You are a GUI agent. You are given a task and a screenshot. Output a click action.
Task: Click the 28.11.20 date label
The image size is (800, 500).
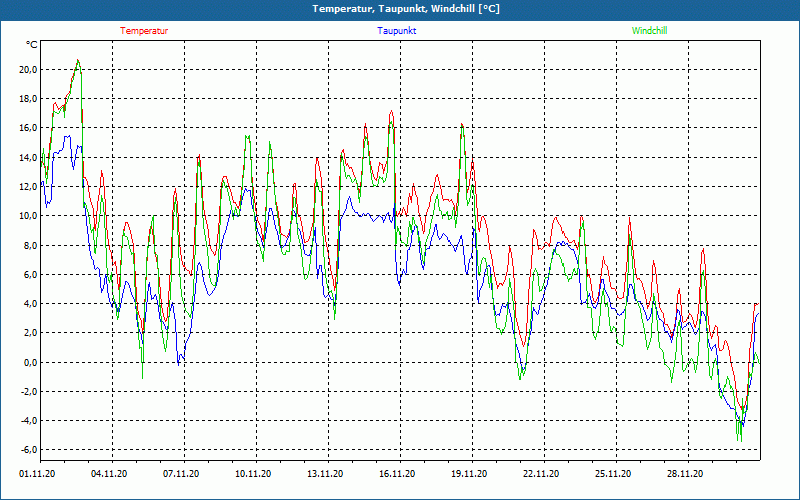click(x=685, y=473)
